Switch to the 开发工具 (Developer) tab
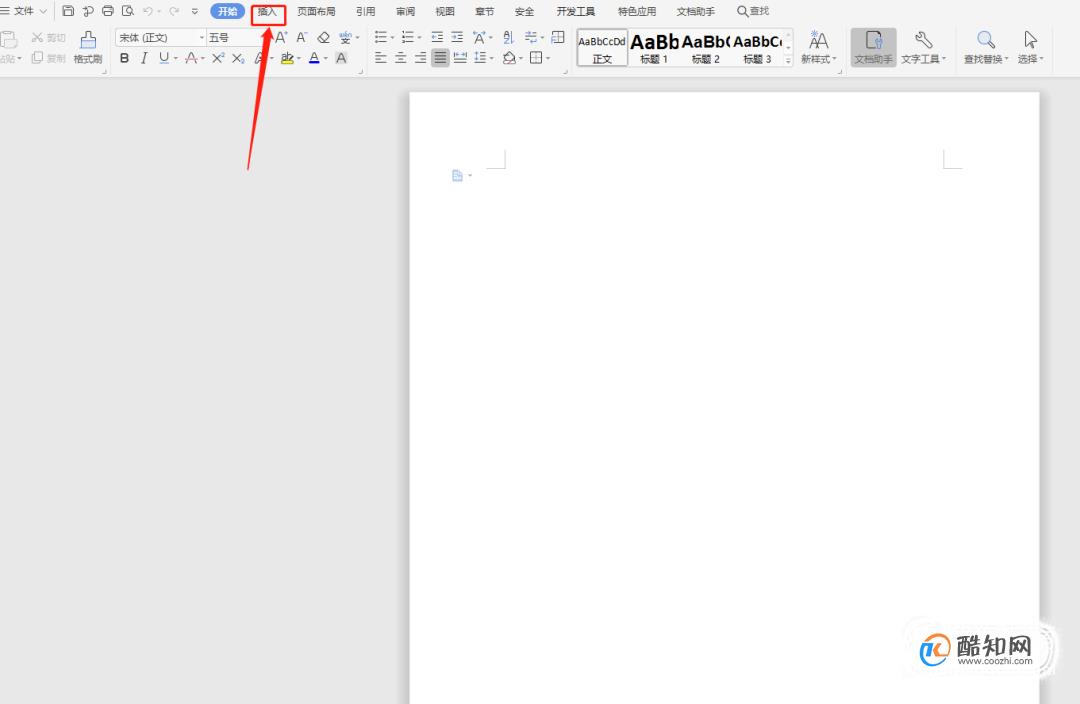1080x704 pixels. 576,12
